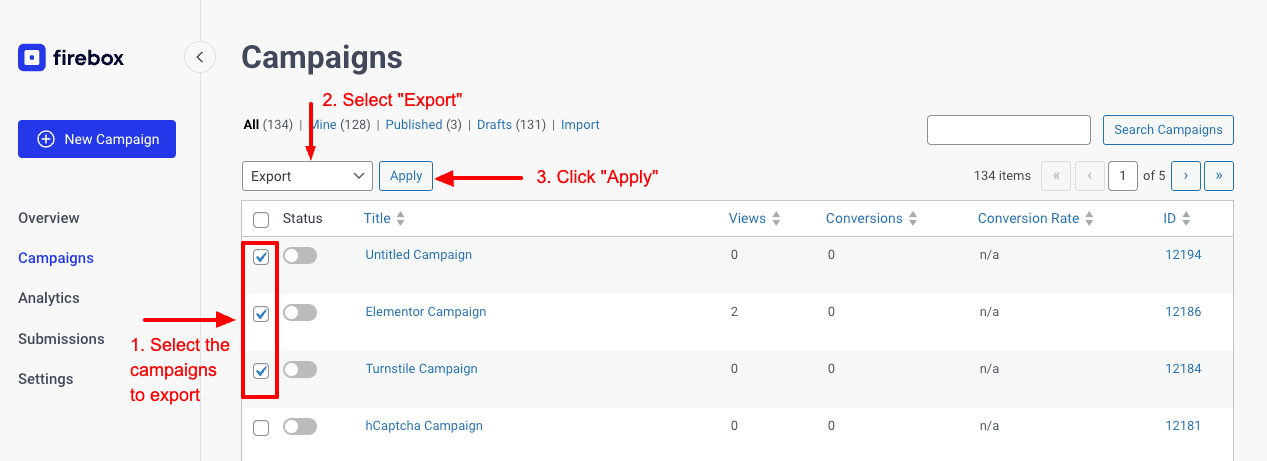
Task: Open Overview in the sidebar
Action: [x=49, y=218]
